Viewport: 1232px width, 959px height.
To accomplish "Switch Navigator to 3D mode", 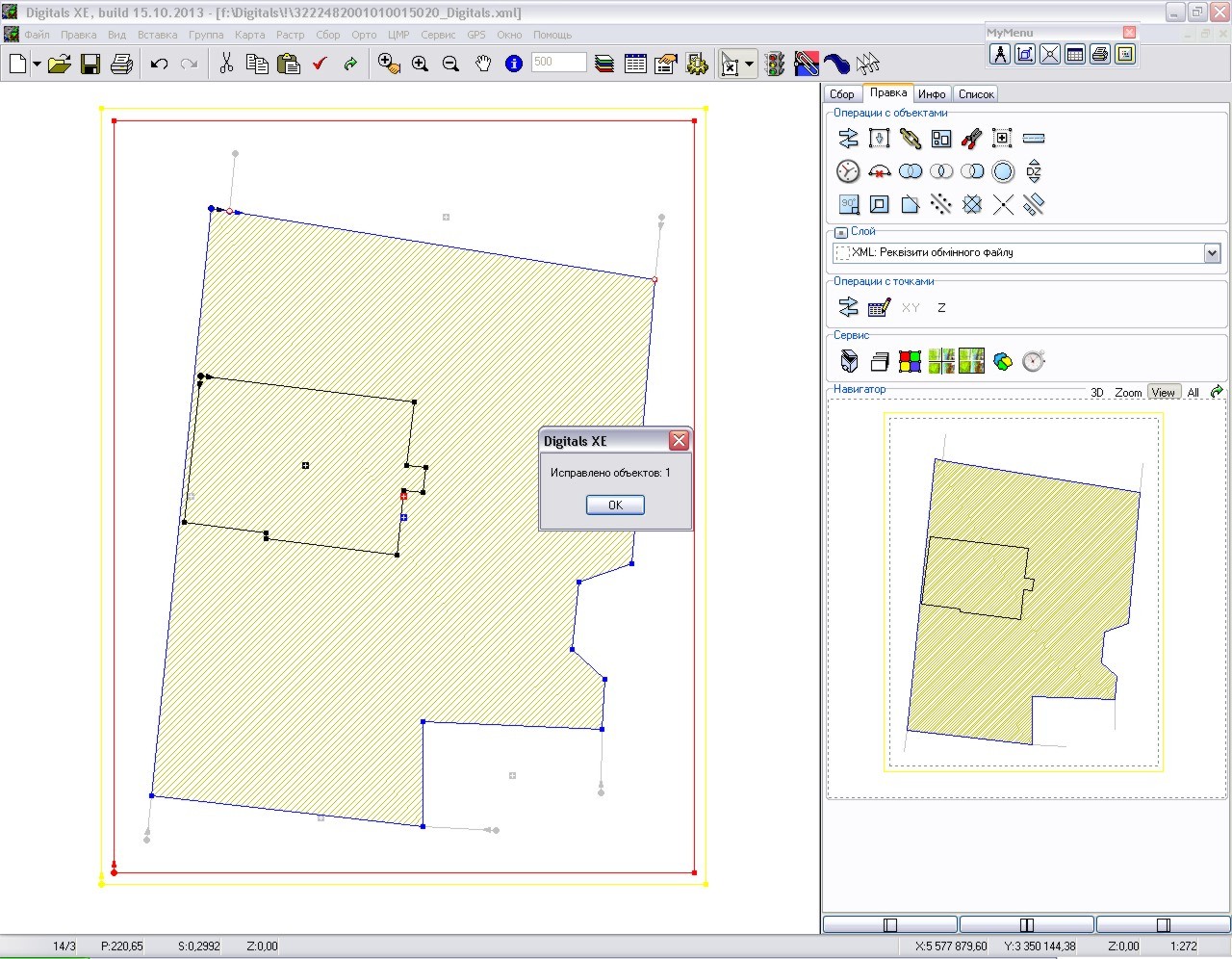I will (1097, 393).
